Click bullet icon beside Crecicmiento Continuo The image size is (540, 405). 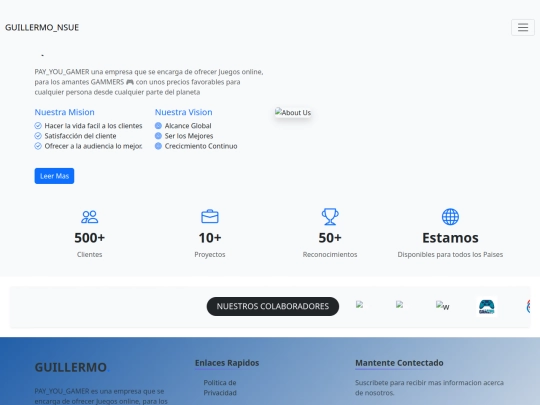(158, 146)
